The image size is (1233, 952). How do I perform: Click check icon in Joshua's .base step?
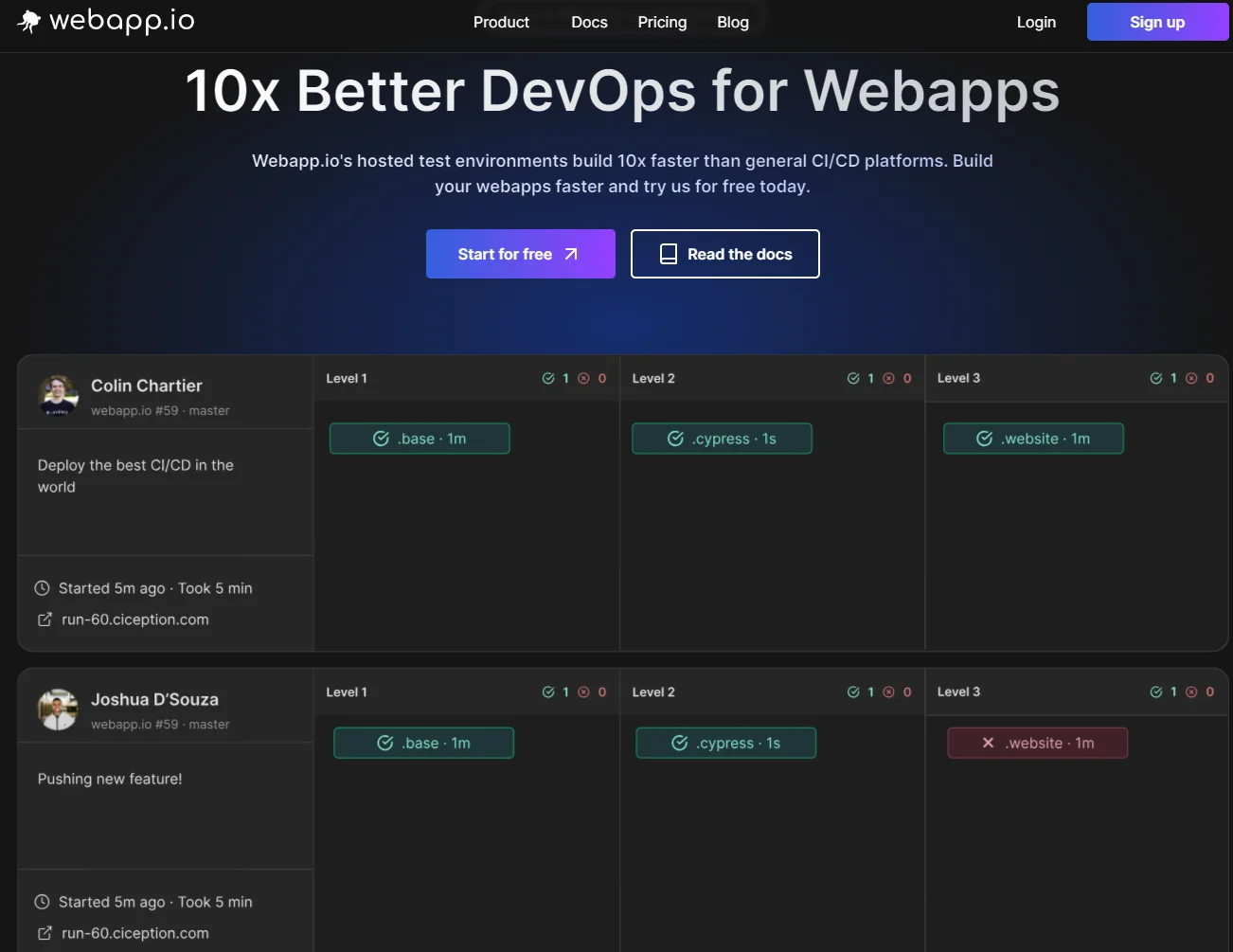(x=384, y=743)
